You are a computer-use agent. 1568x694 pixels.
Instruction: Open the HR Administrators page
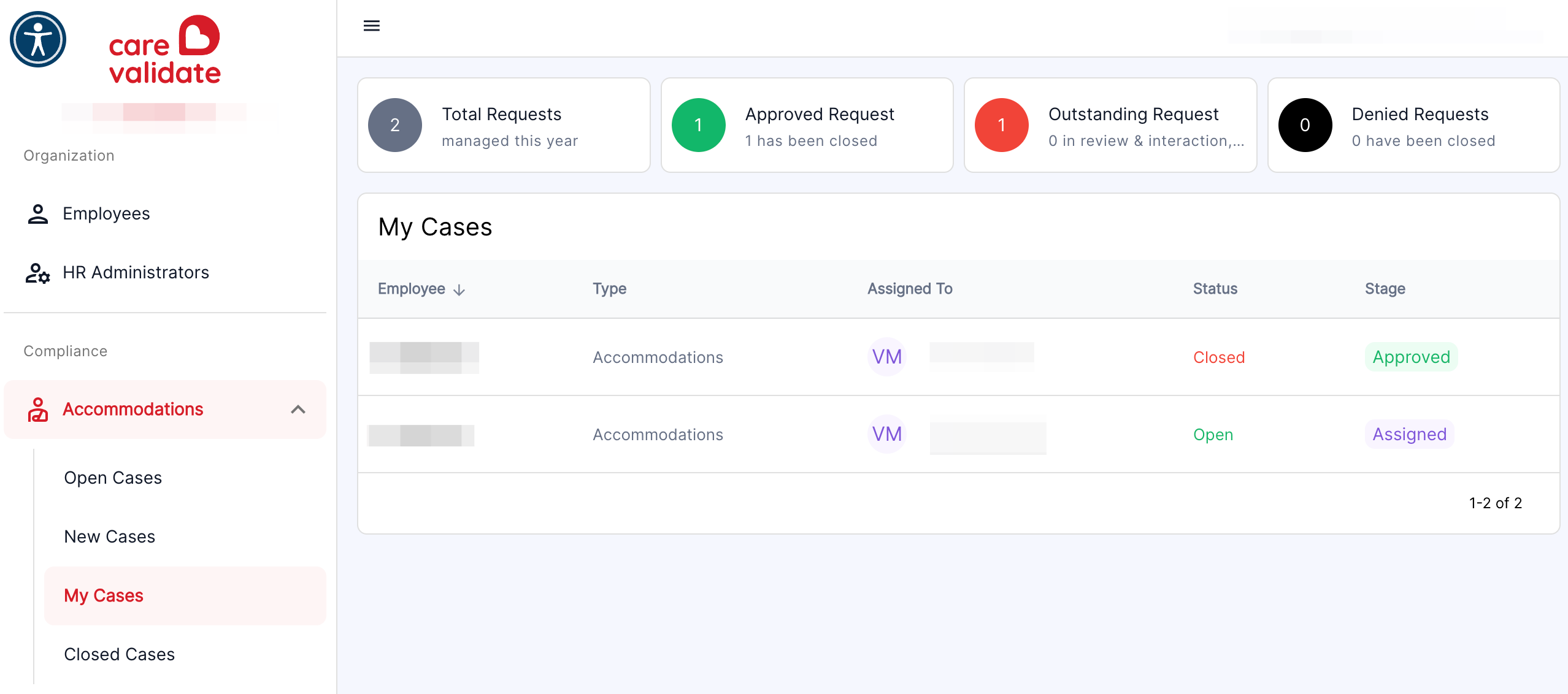[165, 273]
